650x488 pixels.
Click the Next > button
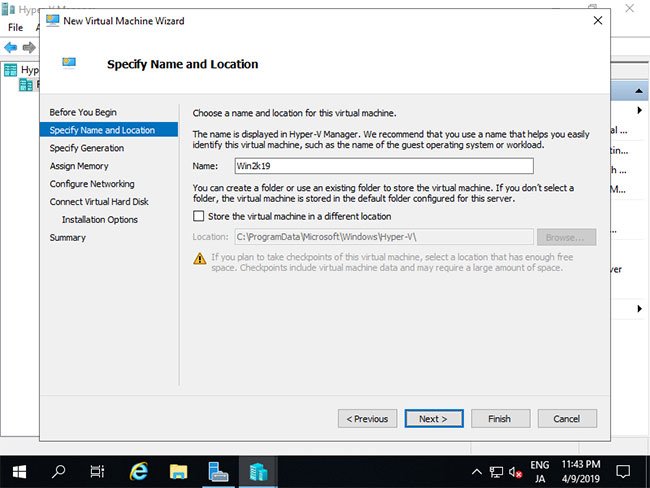pos(434,419)
